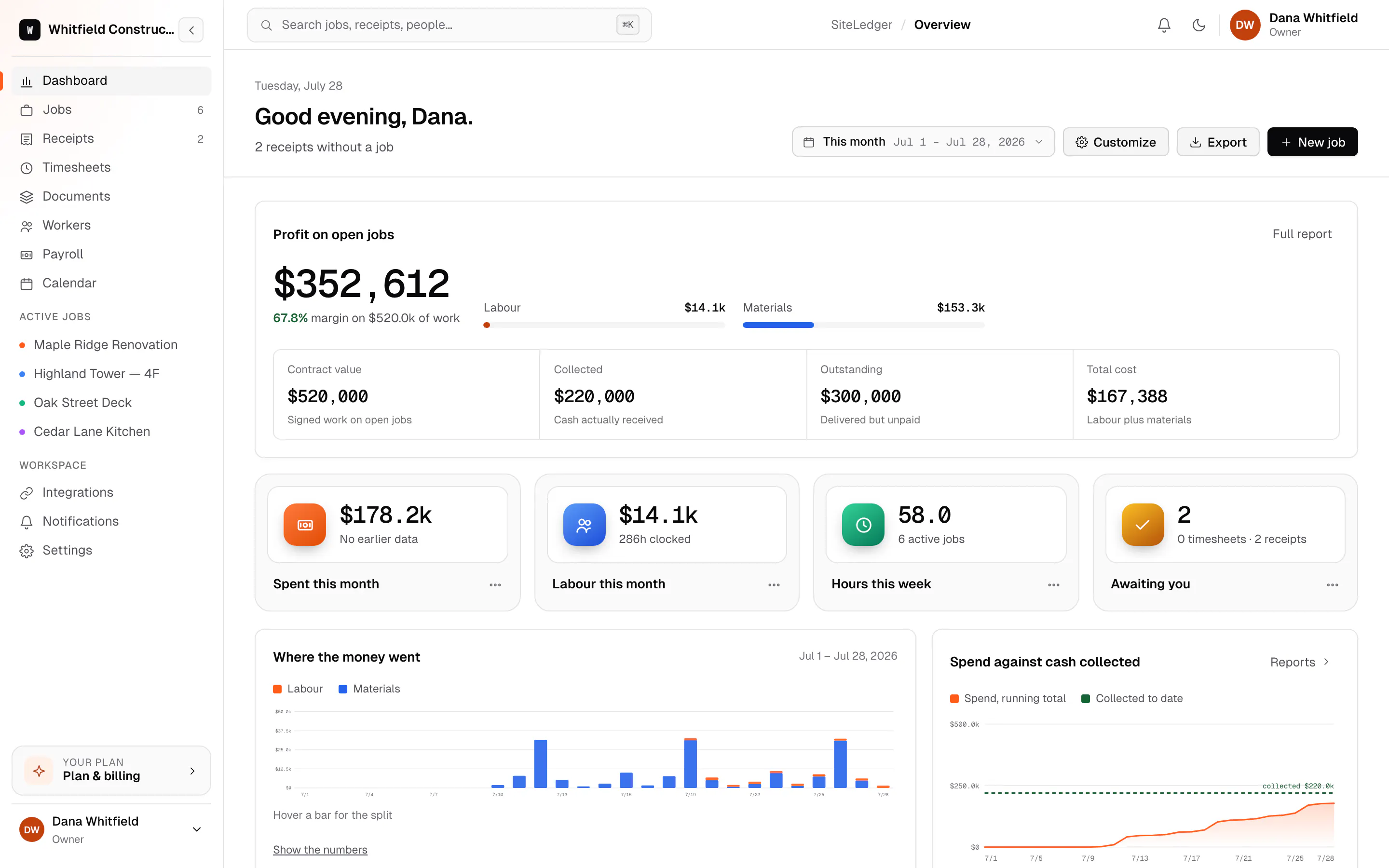Open the This month date range dropdown
1389x868 pixels.
tap(923, 142)
